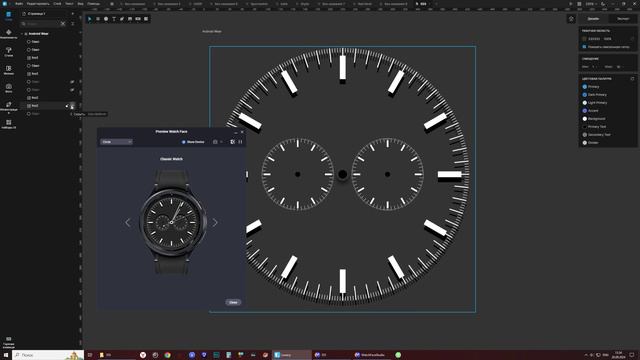Click the pause icon in Preview Watch Face
Screen dimensions: 640x360
point(240,142)
